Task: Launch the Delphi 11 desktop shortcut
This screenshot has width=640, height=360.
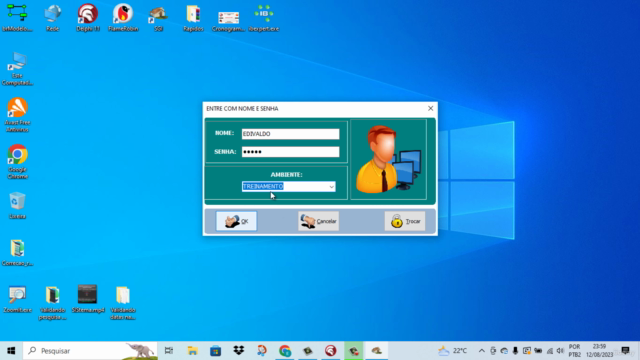Action: click(88, 18)
